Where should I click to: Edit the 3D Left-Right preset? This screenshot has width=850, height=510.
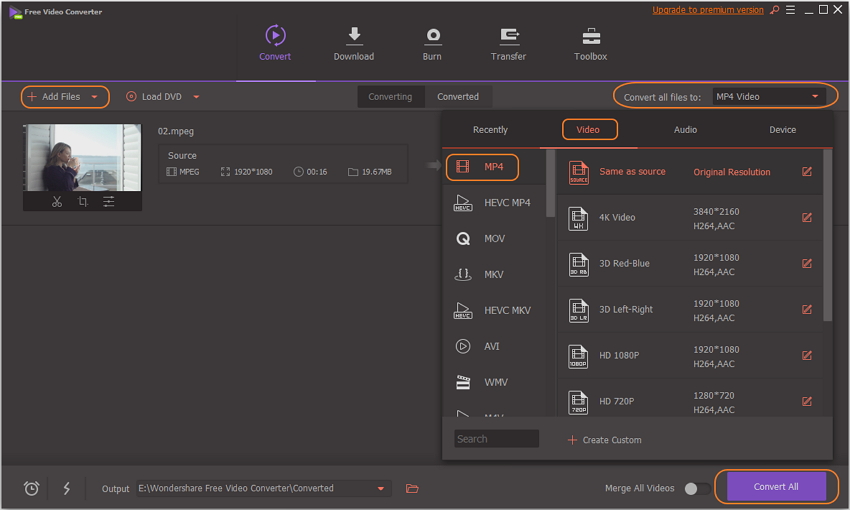pos(807,309)
